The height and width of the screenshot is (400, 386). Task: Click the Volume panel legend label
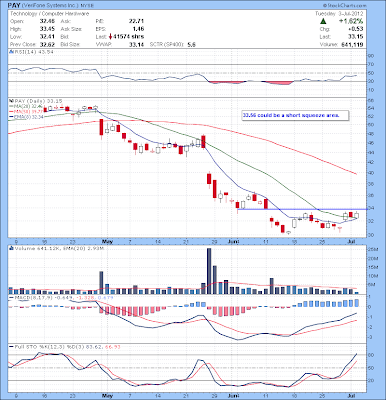[x=57, y=248]
